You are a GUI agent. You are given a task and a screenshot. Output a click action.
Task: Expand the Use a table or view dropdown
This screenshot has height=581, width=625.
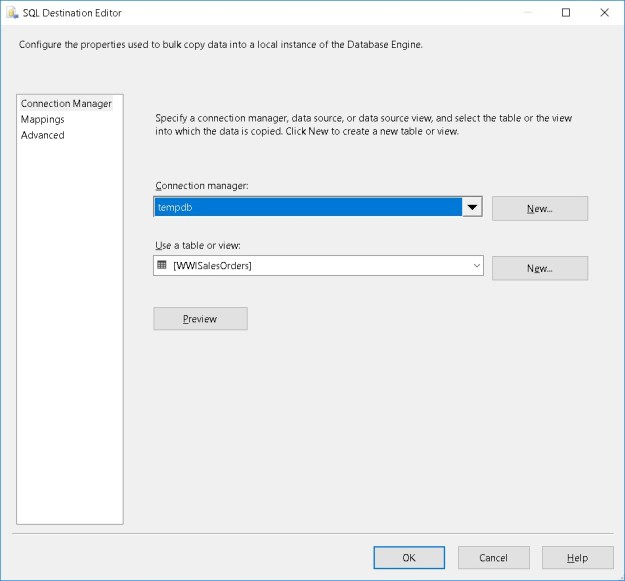(476, 265)
